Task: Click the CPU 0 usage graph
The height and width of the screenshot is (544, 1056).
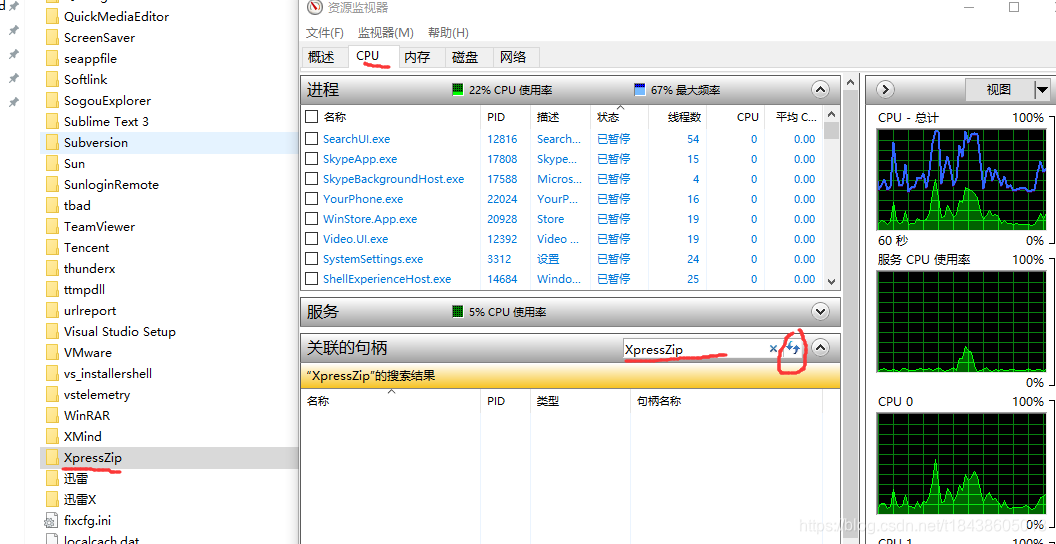Action: 960,464
